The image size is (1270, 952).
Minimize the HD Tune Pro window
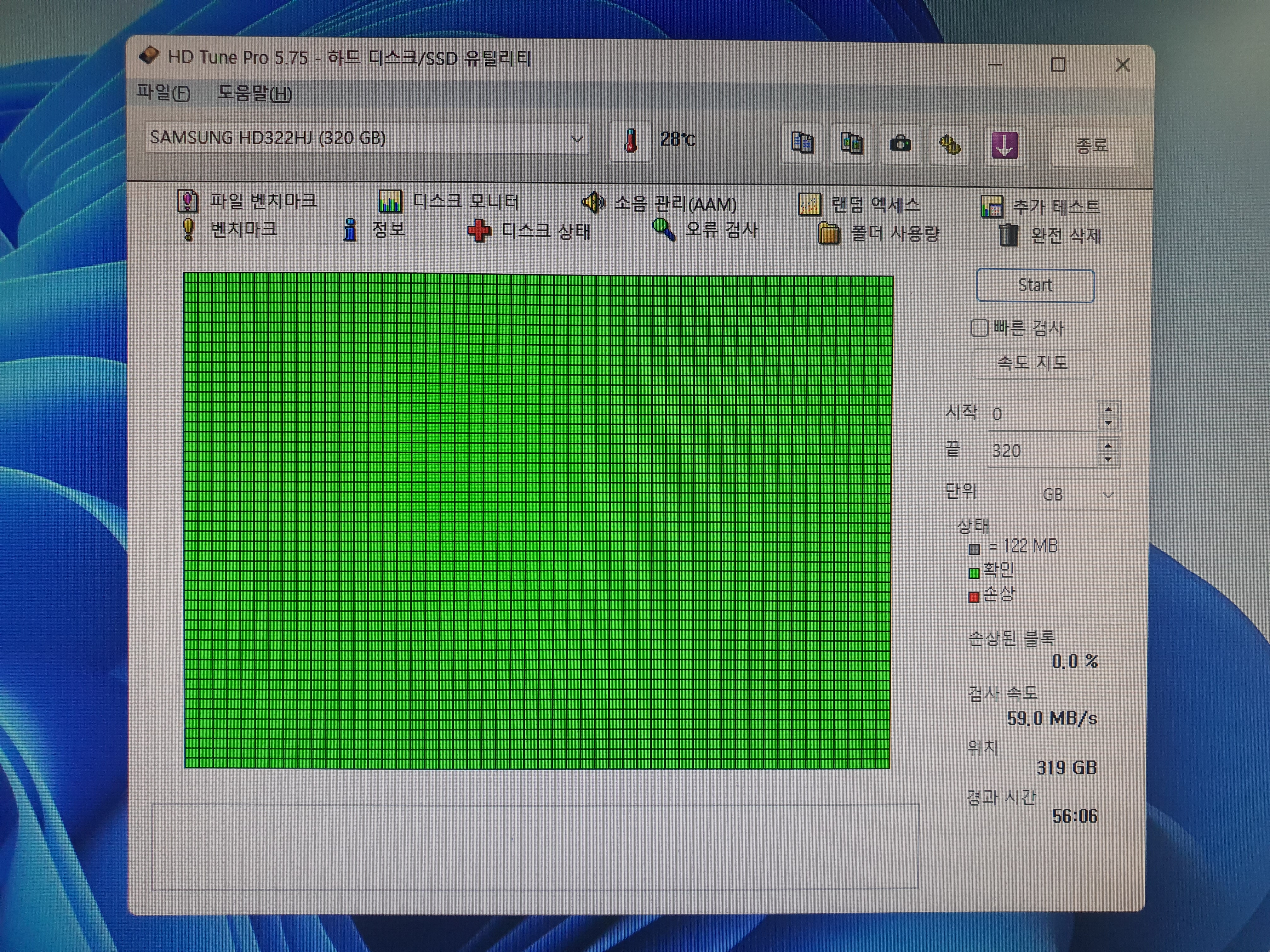(995, 64)
